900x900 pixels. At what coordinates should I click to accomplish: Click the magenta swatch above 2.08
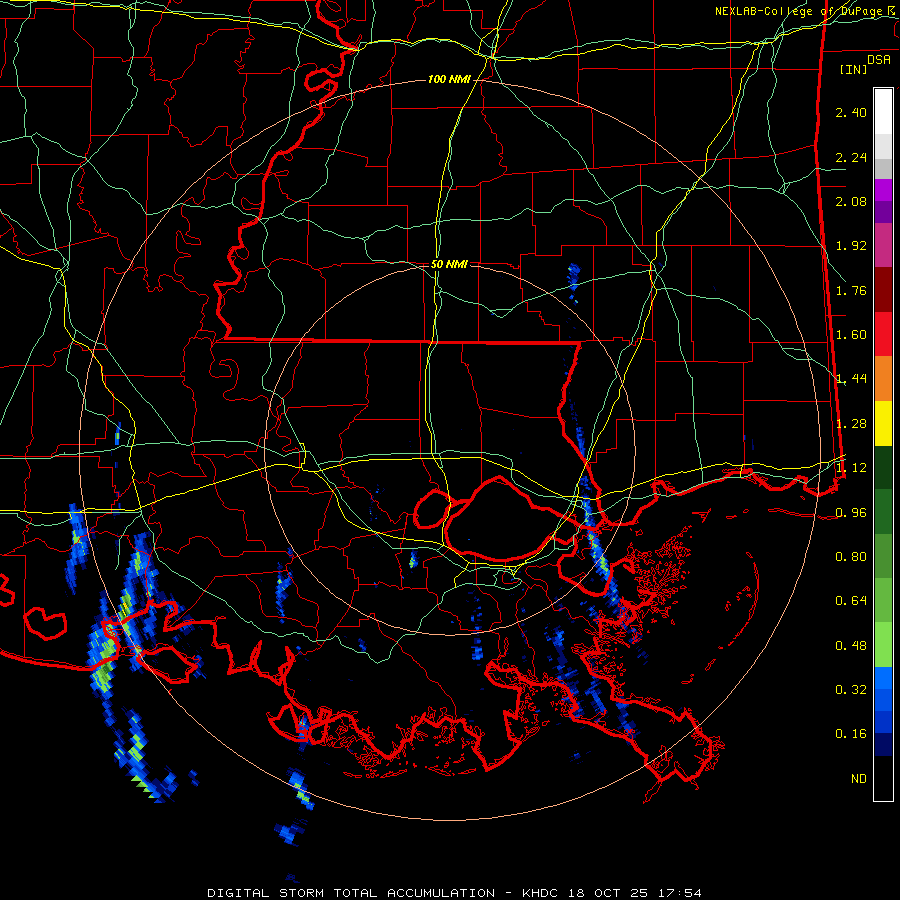(883, 190)
